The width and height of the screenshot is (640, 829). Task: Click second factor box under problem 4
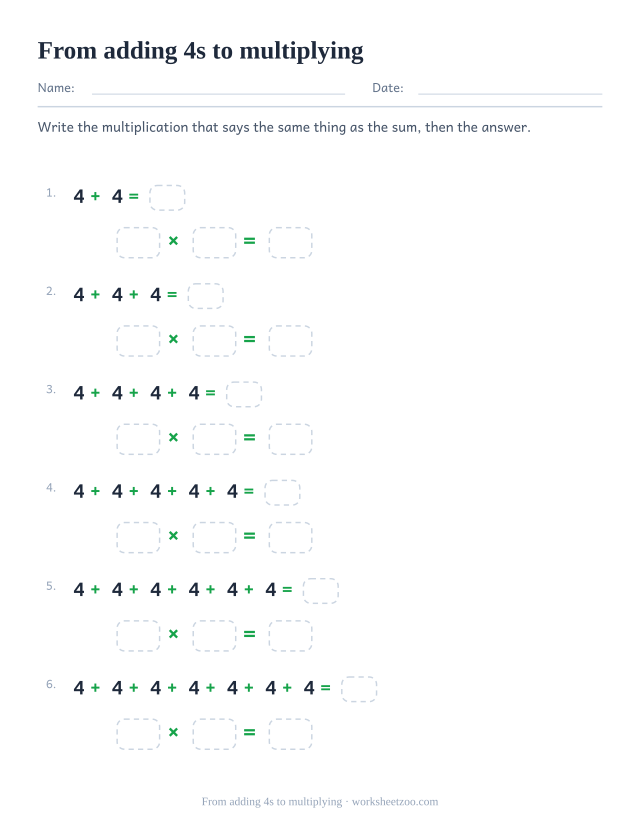point(215,538)
